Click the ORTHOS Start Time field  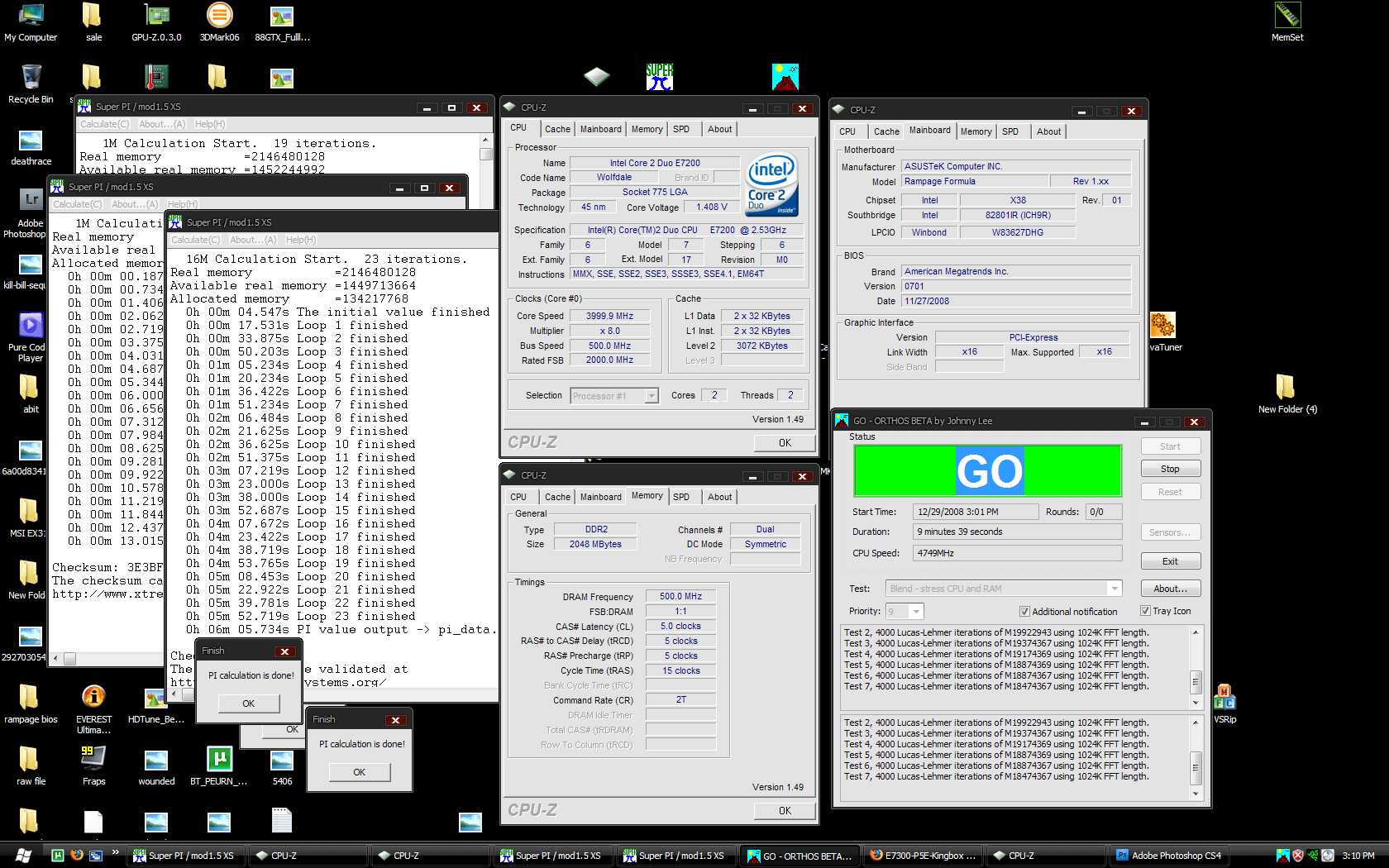point(976,512)
